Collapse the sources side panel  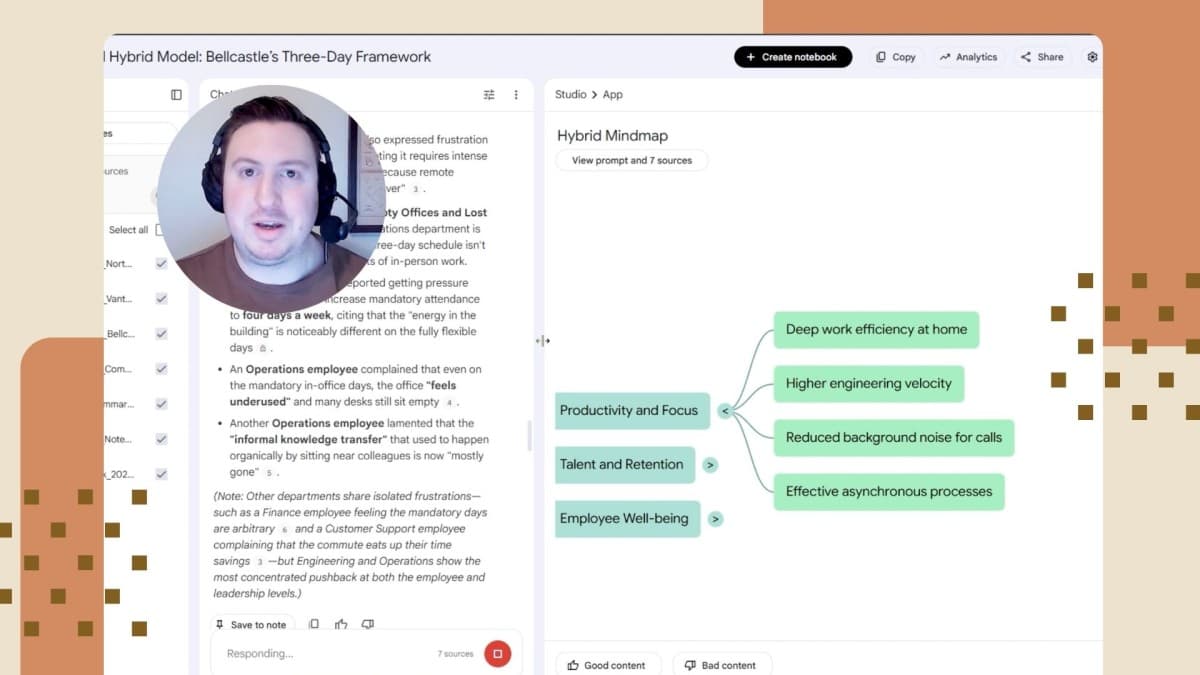[176, 95]
